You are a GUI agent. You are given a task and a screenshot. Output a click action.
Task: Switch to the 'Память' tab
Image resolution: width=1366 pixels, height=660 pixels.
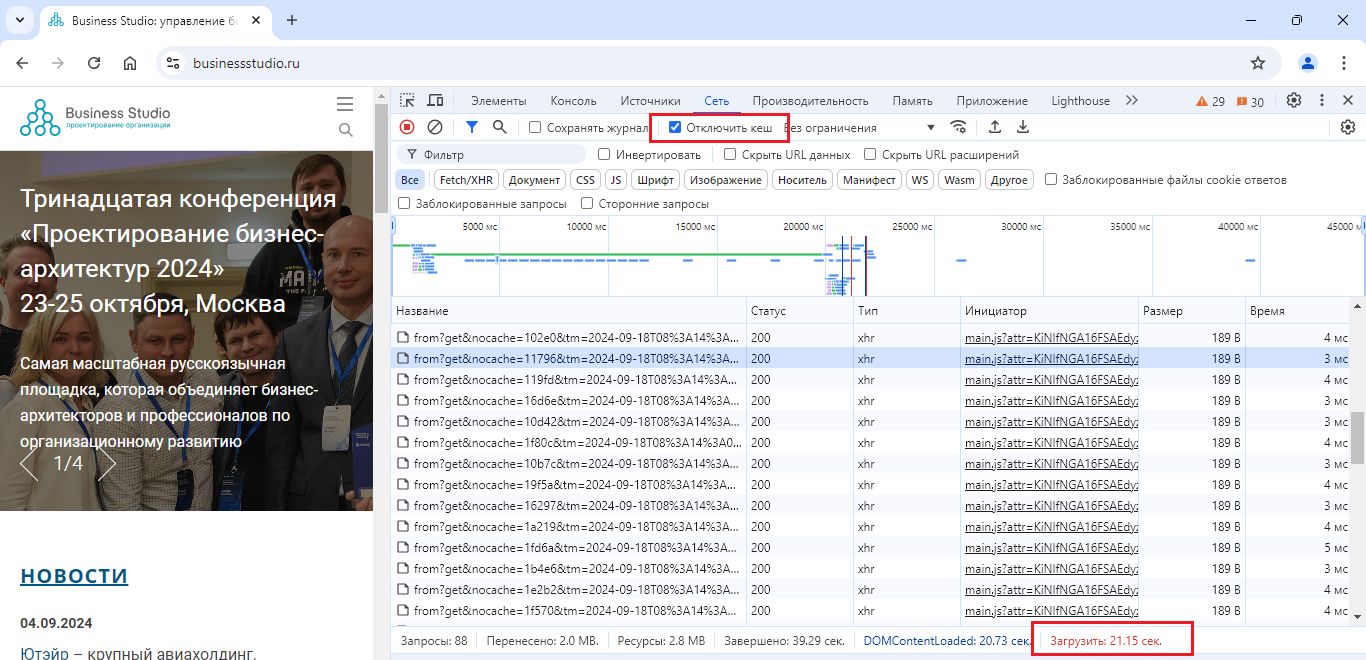pos(912,101)
